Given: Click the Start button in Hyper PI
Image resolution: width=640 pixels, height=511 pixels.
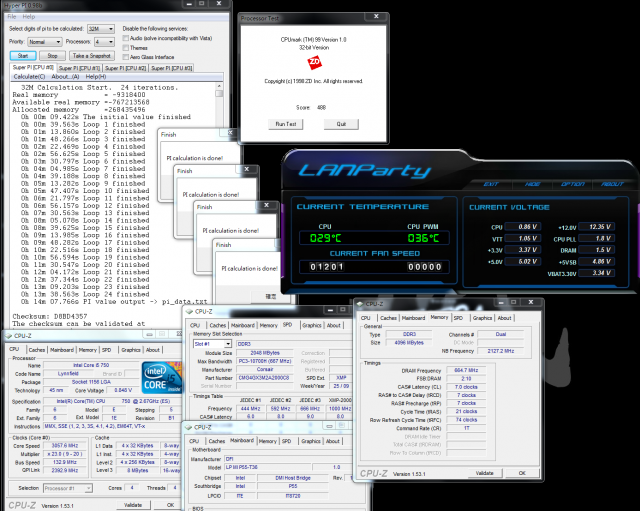Looking at the screenshot, I should point(23,56).
